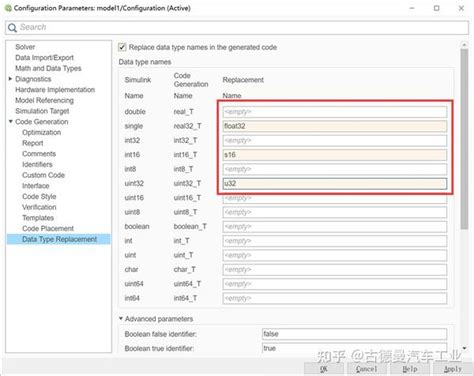
Task: Select Data Type Replacement in the tree
Action: point(59,239)
